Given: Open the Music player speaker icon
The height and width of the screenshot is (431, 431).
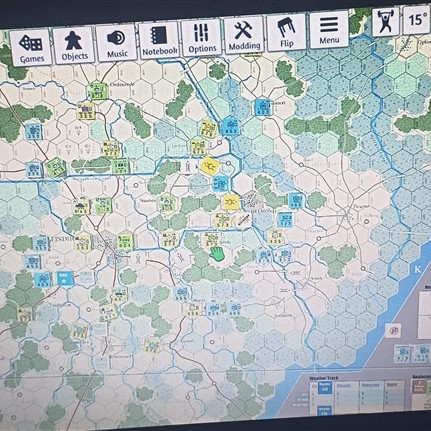Looking at the screenshot, I should [117, 43].
